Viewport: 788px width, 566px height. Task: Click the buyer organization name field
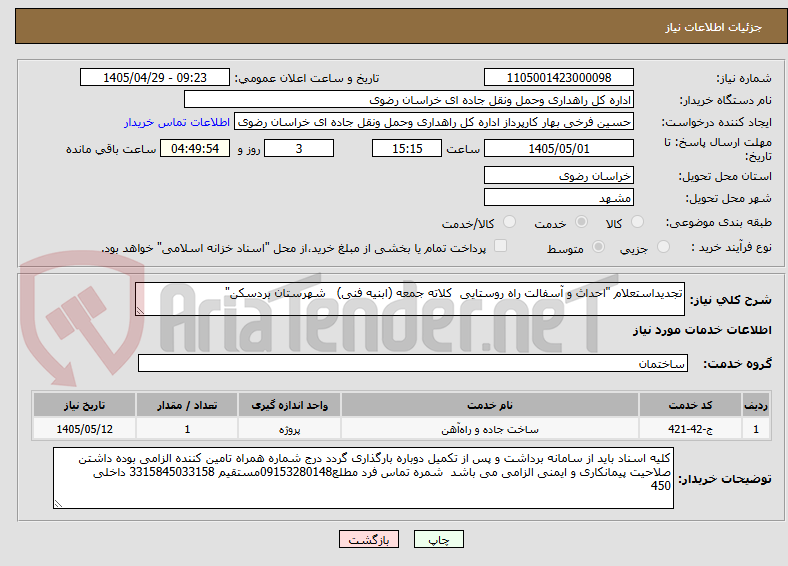coord(409,100)
